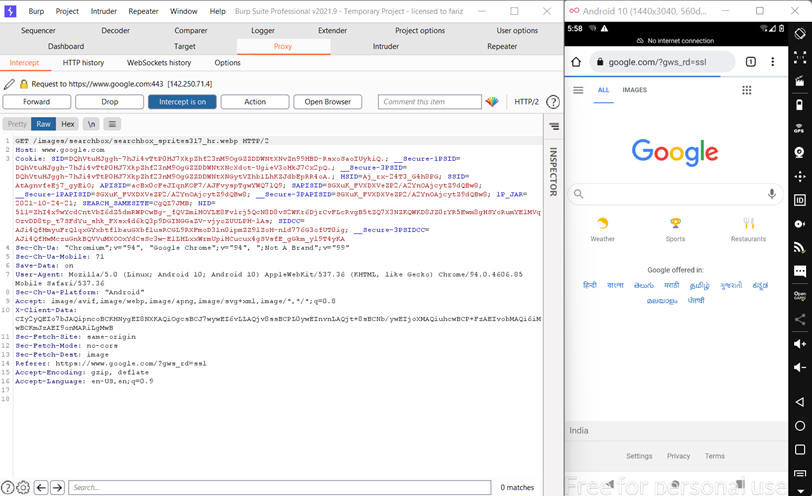The image size is (812, 496).
Task: Click the bottom-left help icon in Burp
Action: tap(8, 487)
